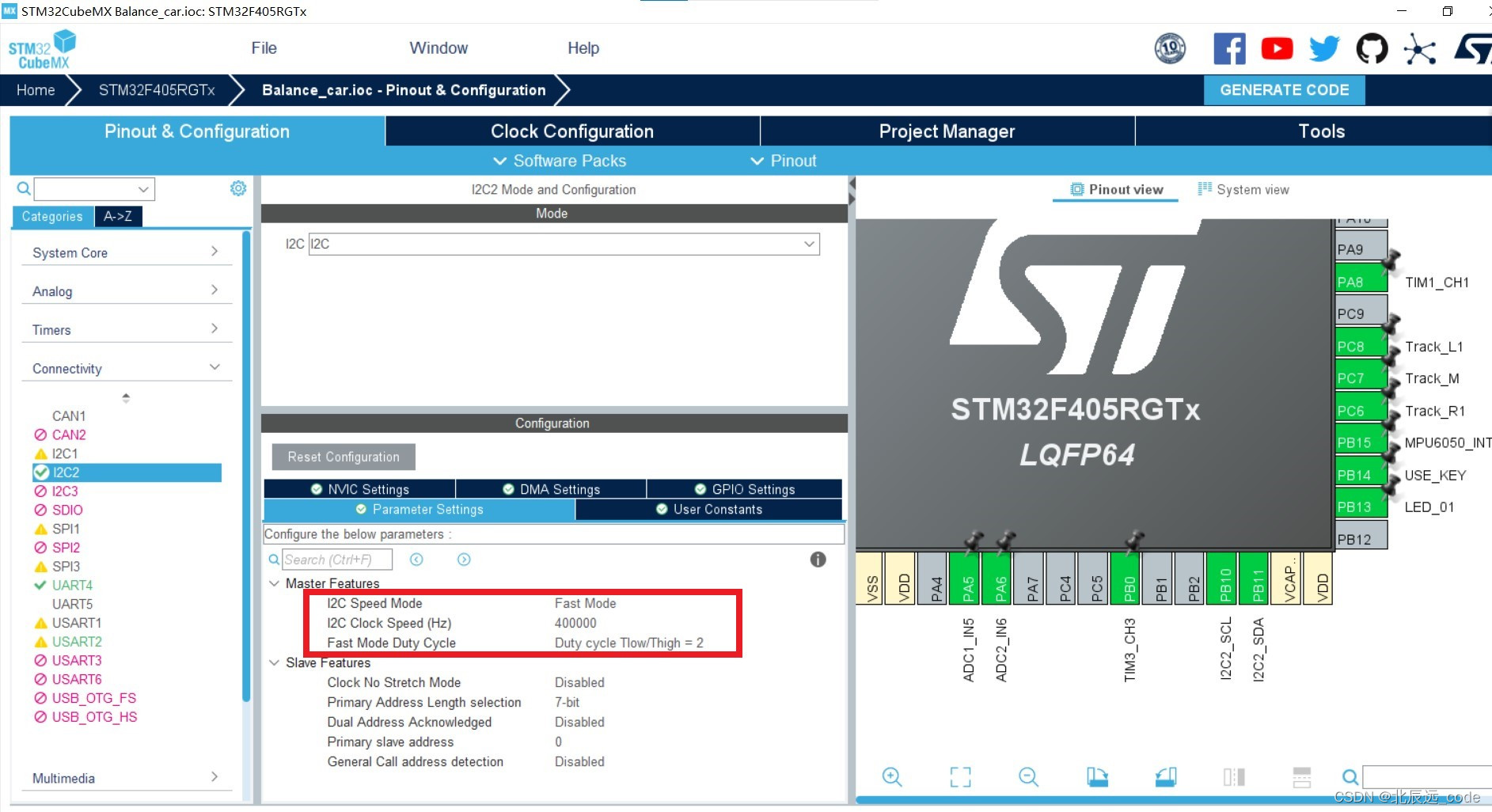Screen dimensions: 1492x812
Task: Open the I2C mode combo box
Action: pos(564,244)
